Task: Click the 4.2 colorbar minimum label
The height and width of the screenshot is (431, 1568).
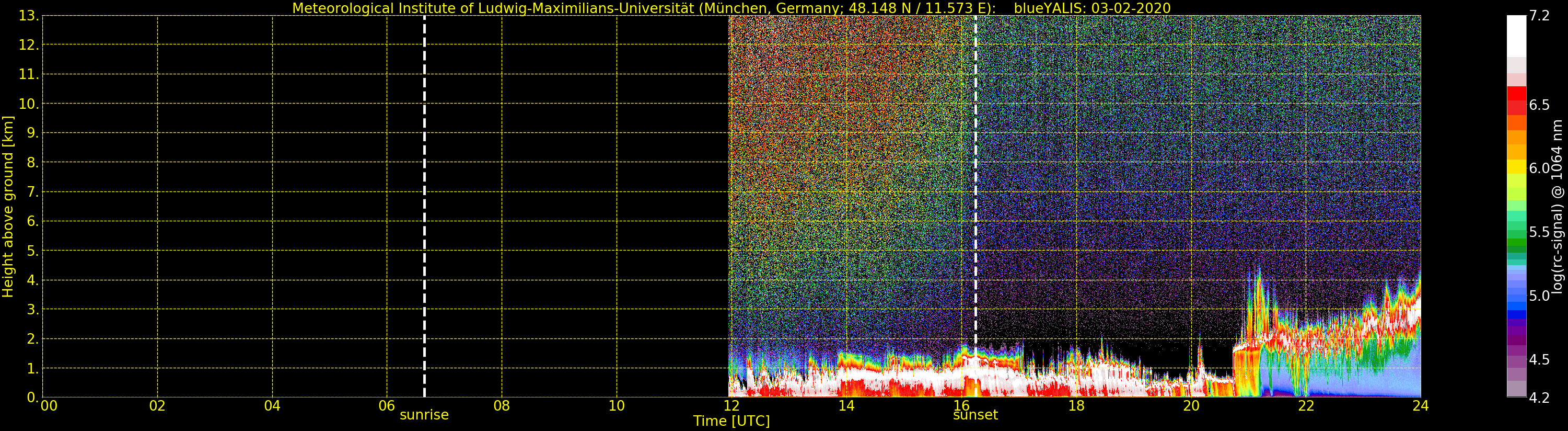Action: click(1539, 398)
